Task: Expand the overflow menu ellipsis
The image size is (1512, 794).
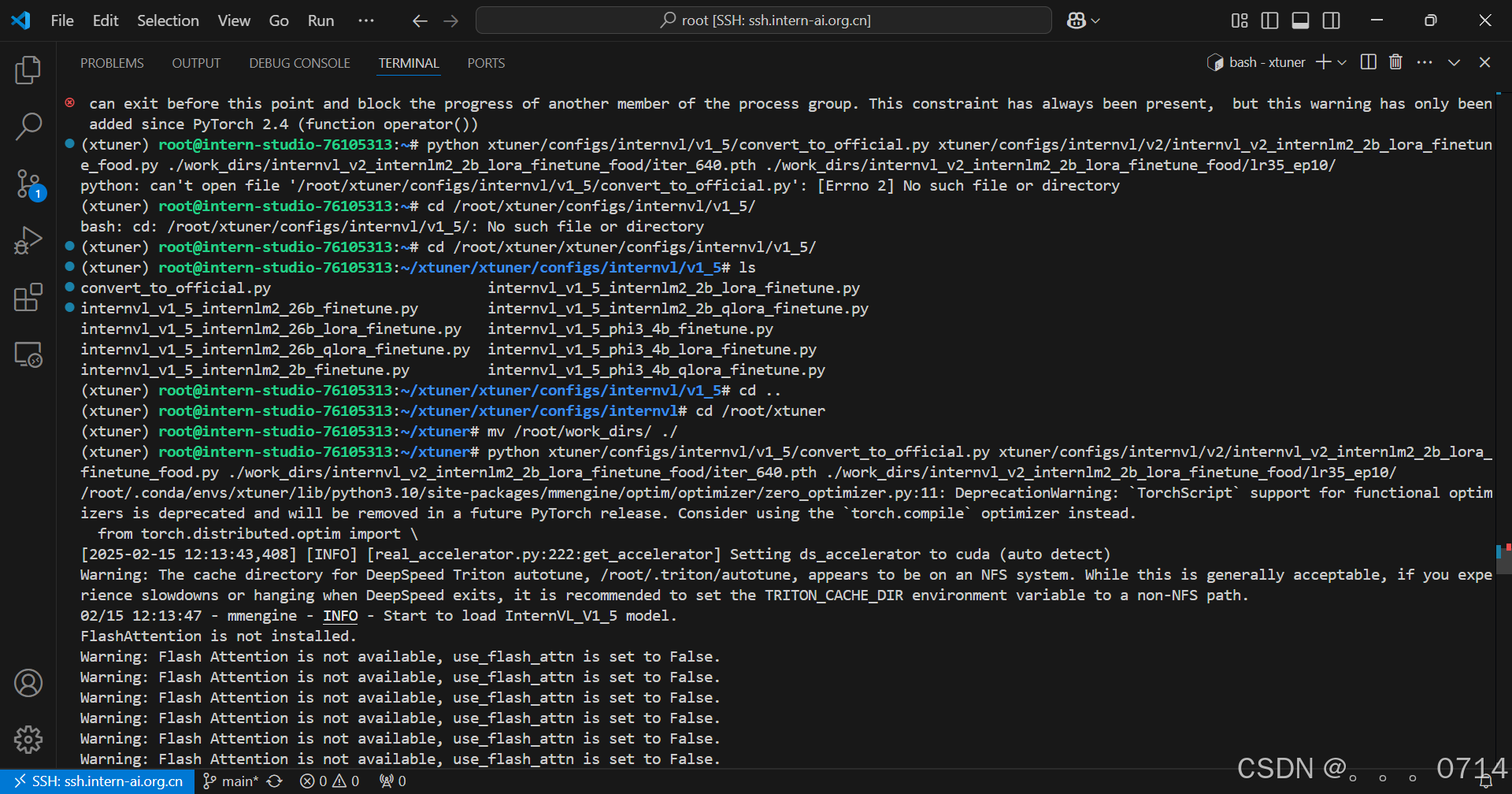Action: (x=366, y=20)
